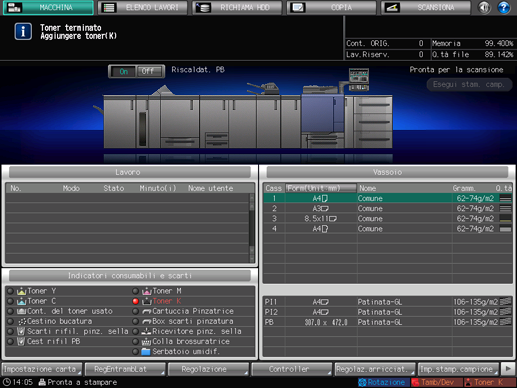Select tray 2 A3 Comune row

pyautogui.click(x=388, y=209)
